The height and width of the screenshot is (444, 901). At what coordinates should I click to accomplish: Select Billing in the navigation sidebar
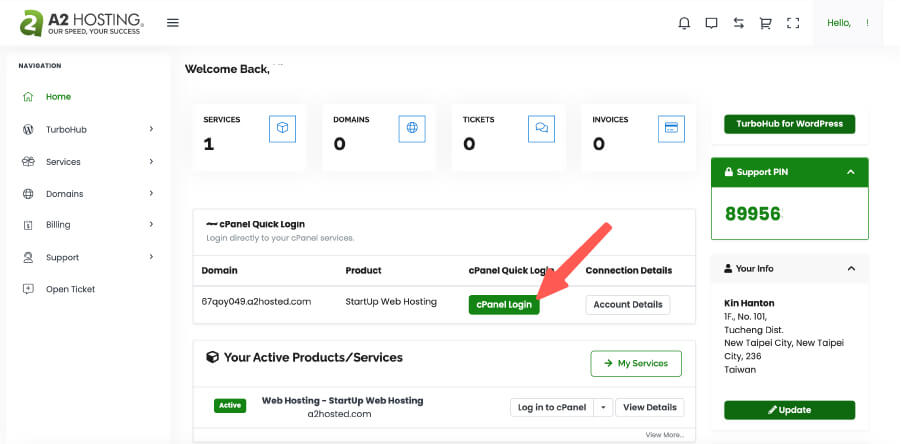tap(58, 225)
